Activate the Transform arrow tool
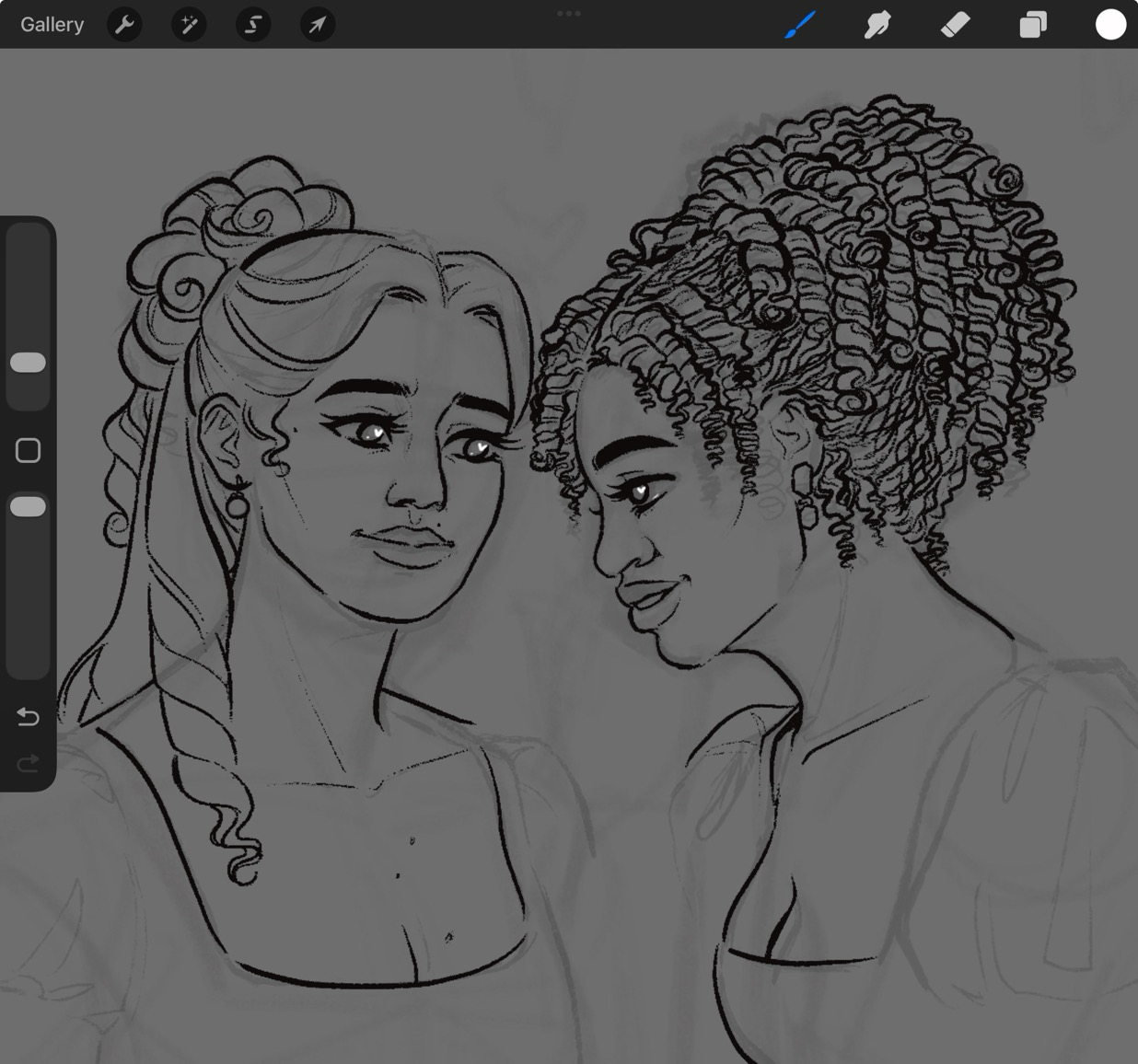Viewport: 1138px width, 1064px height. (x=317, y=25)
